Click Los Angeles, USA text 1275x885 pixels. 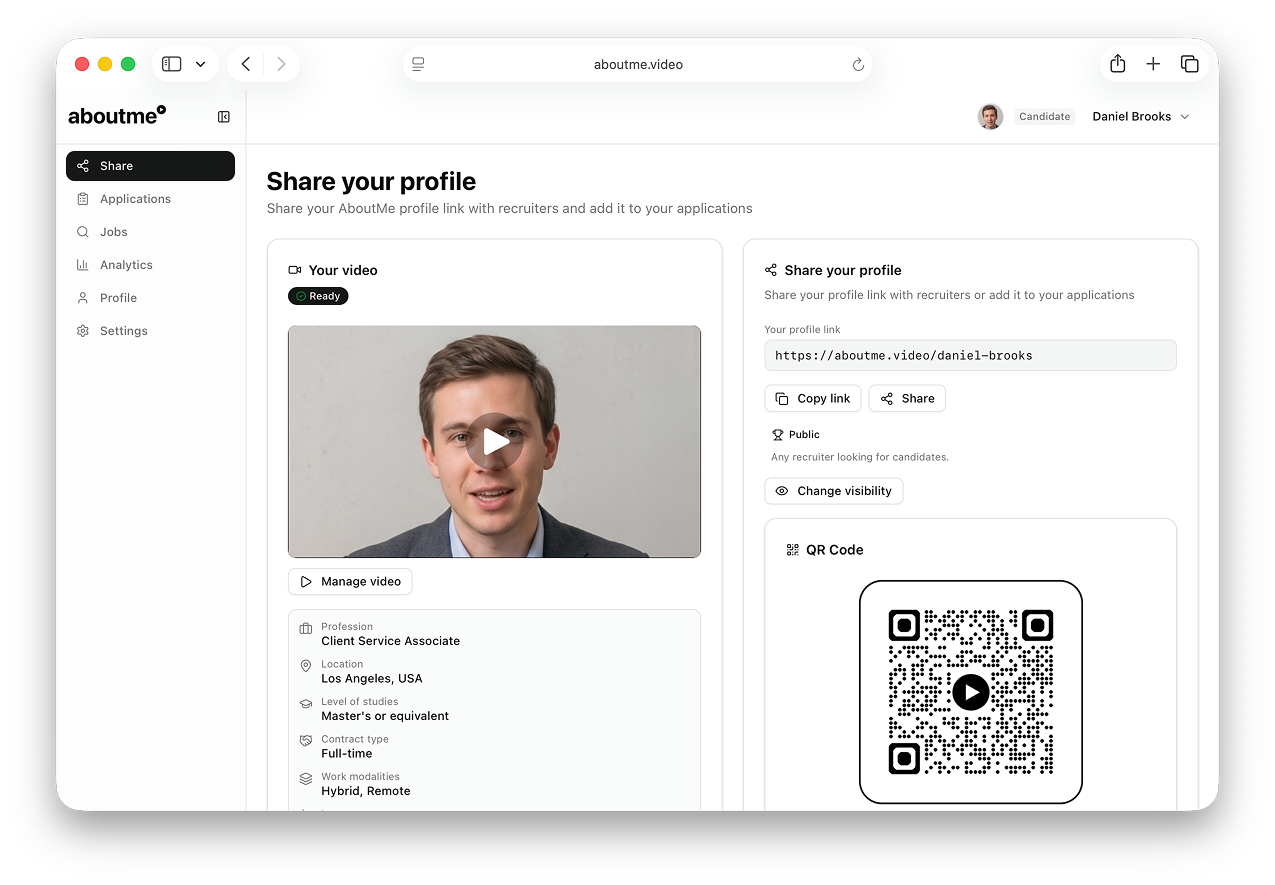tap(372, 679)
